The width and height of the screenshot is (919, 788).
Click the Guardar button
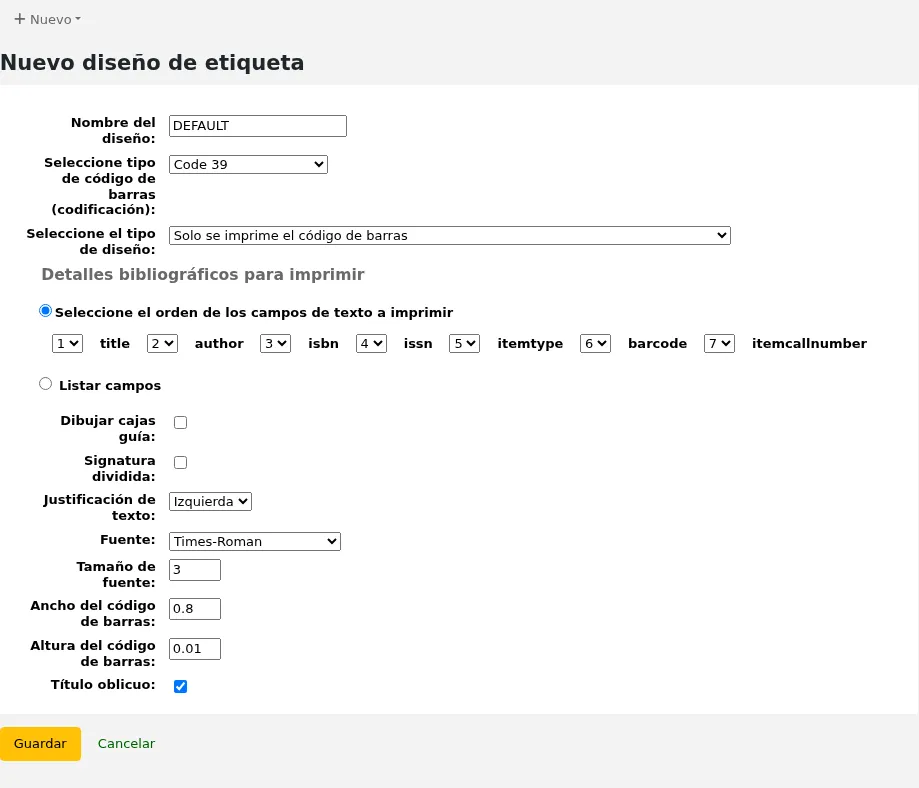(40, 744)
